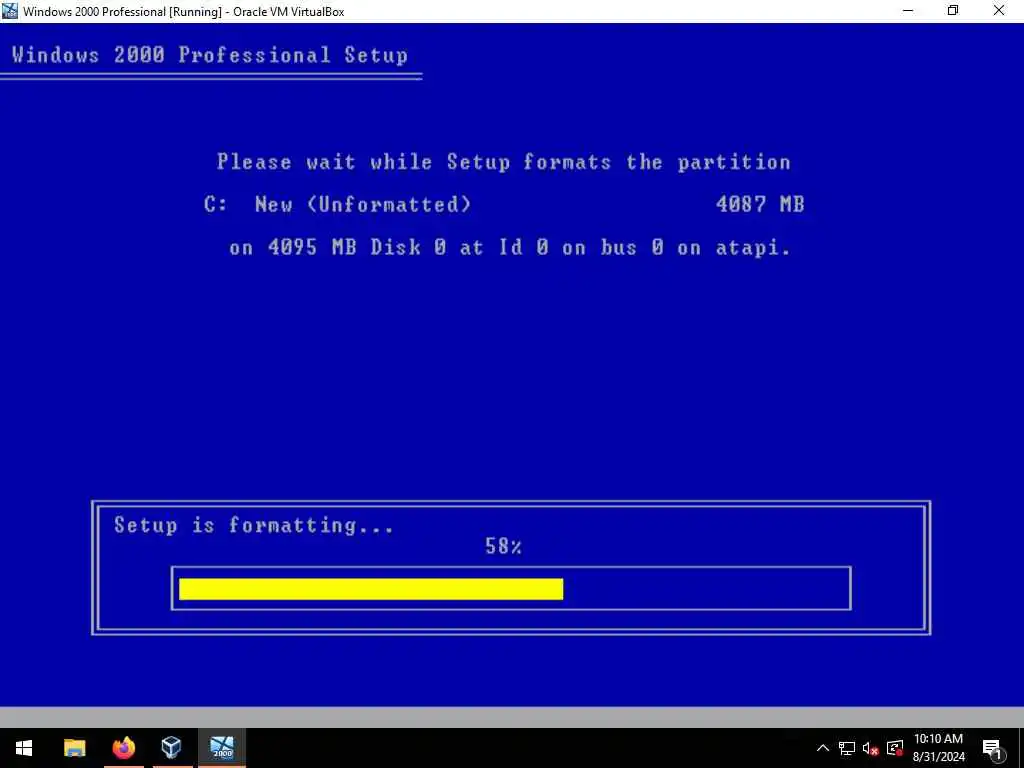Close the VirtualBox VM window

[999, 11]
